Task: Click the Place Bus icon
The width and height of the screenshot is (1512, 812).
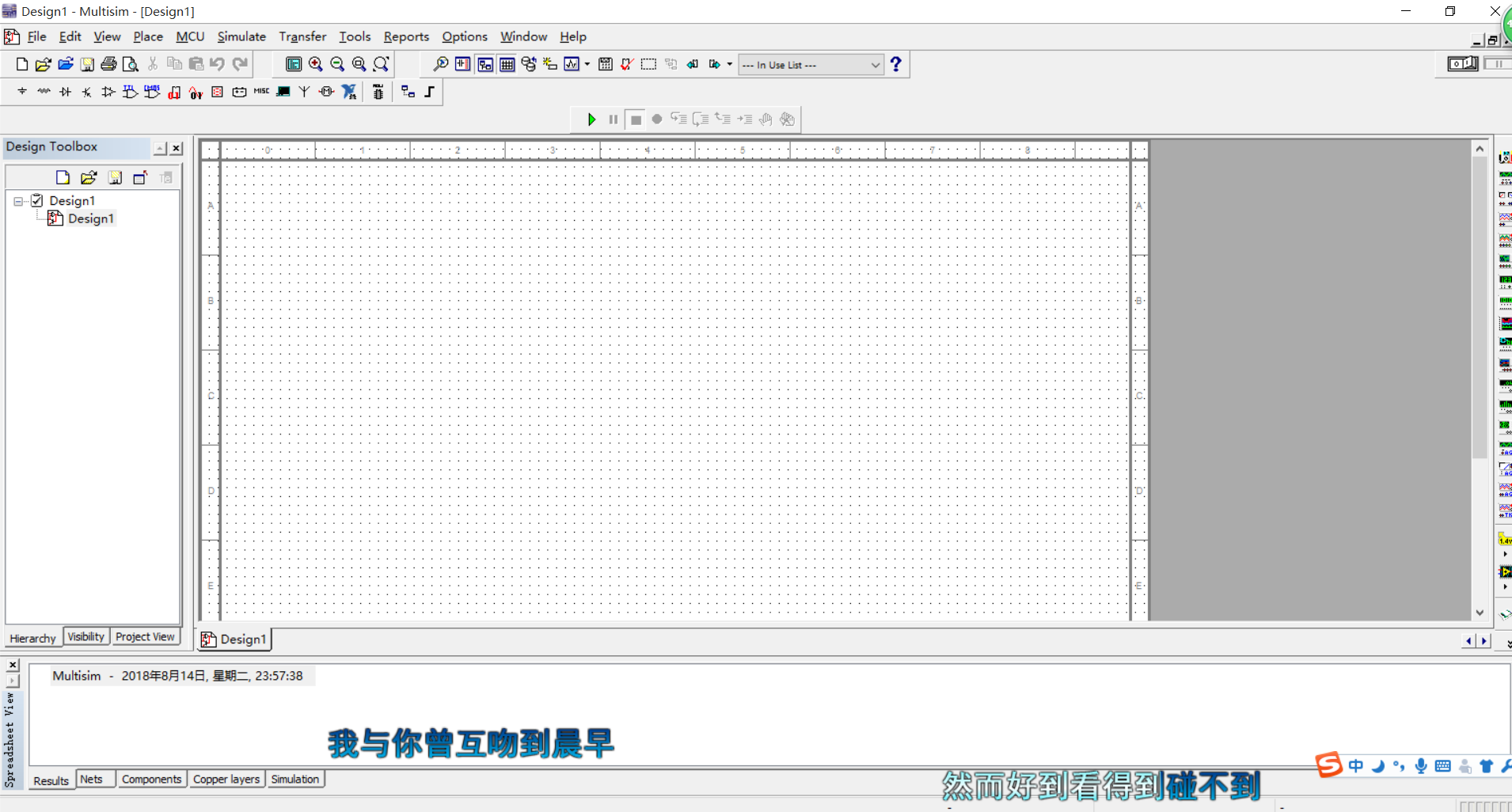Action: 430,92
